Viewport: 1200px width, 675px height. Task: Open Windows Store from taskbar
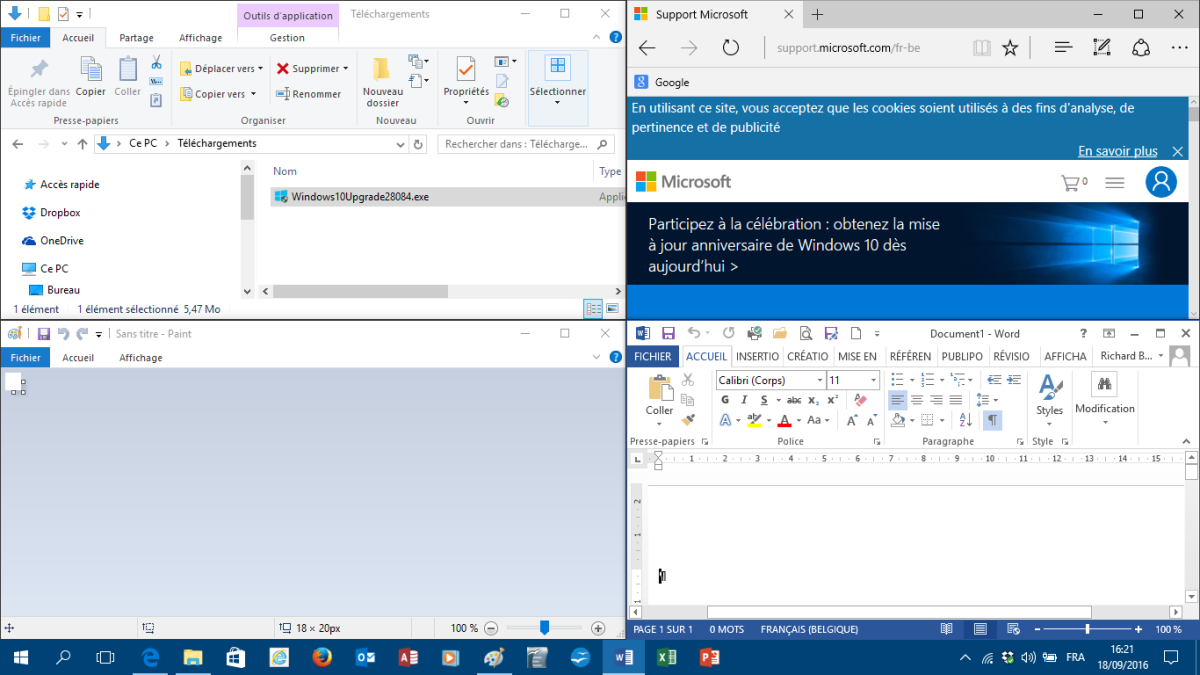tap(235, 657)
